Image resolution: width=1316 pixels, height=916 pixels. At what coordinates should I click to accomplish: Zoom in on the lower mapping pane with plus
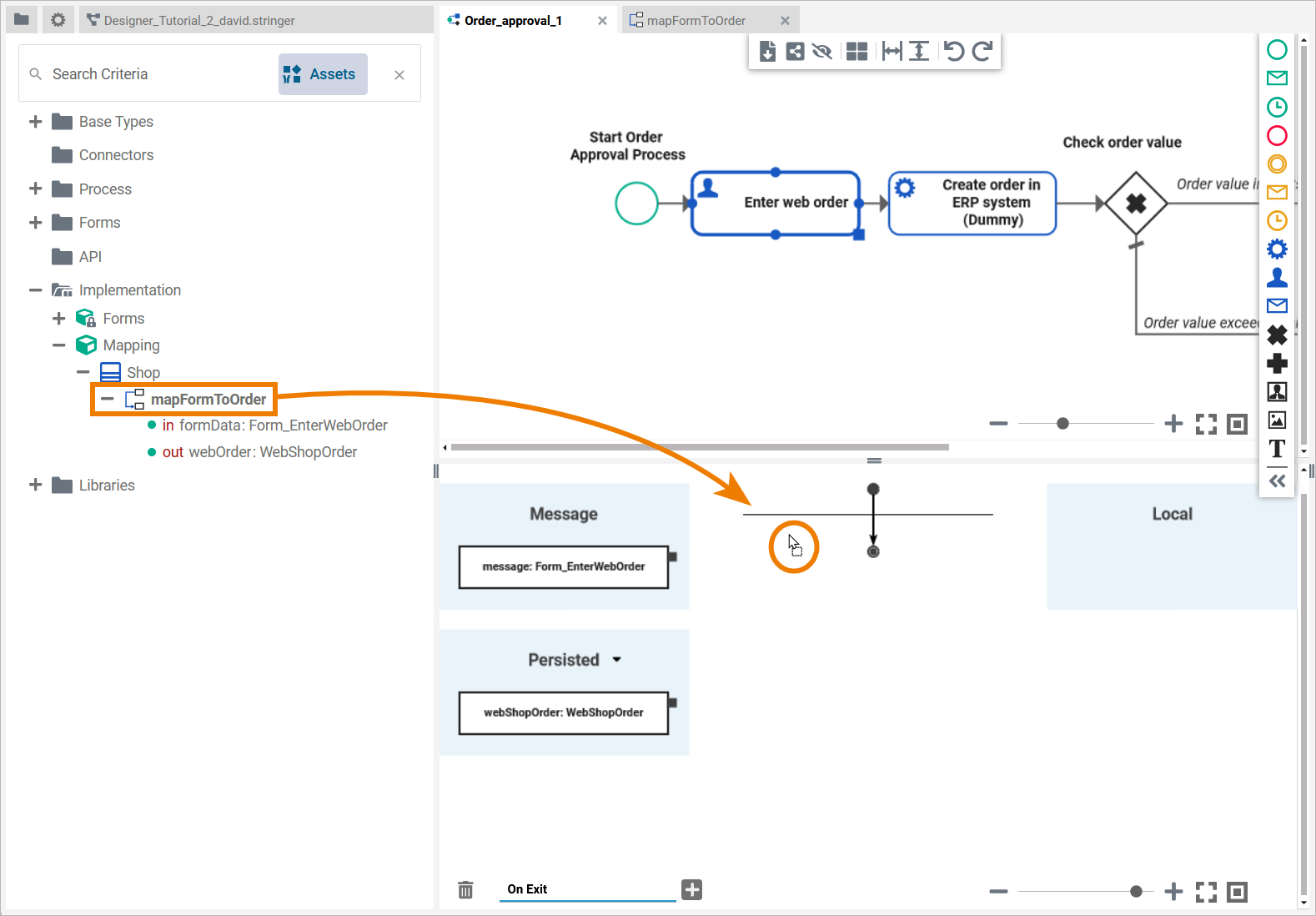click(1173, 892)
